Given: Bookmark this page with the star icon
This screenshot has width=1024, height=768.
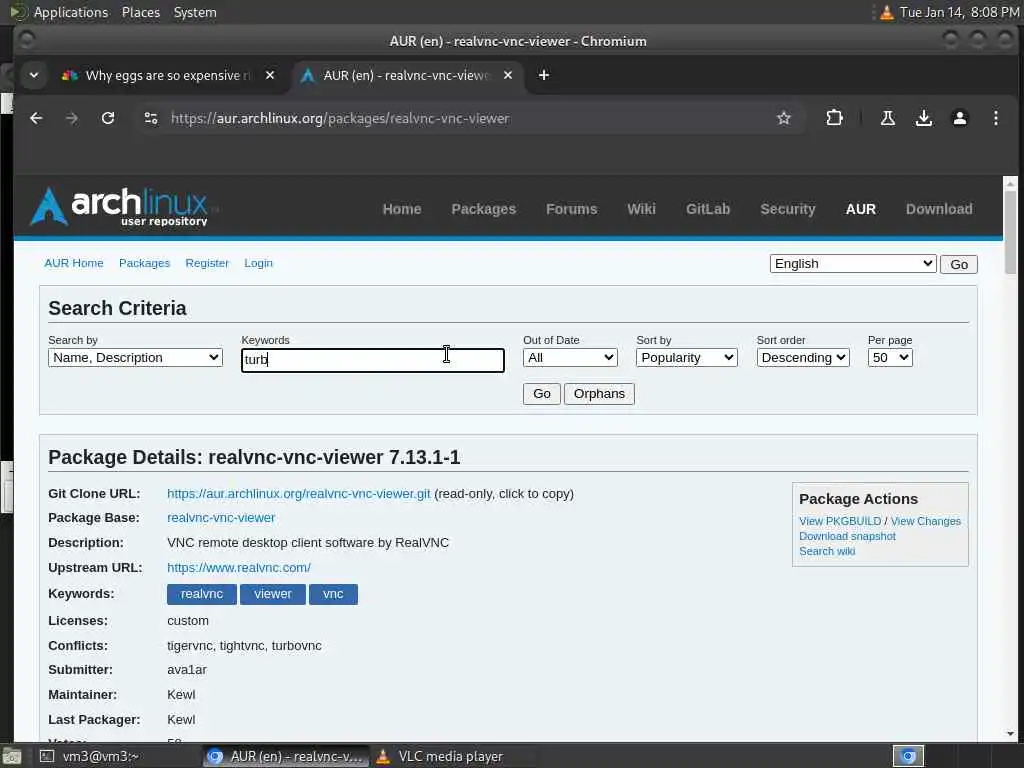Looking at the screenshot, I should 784,118.
